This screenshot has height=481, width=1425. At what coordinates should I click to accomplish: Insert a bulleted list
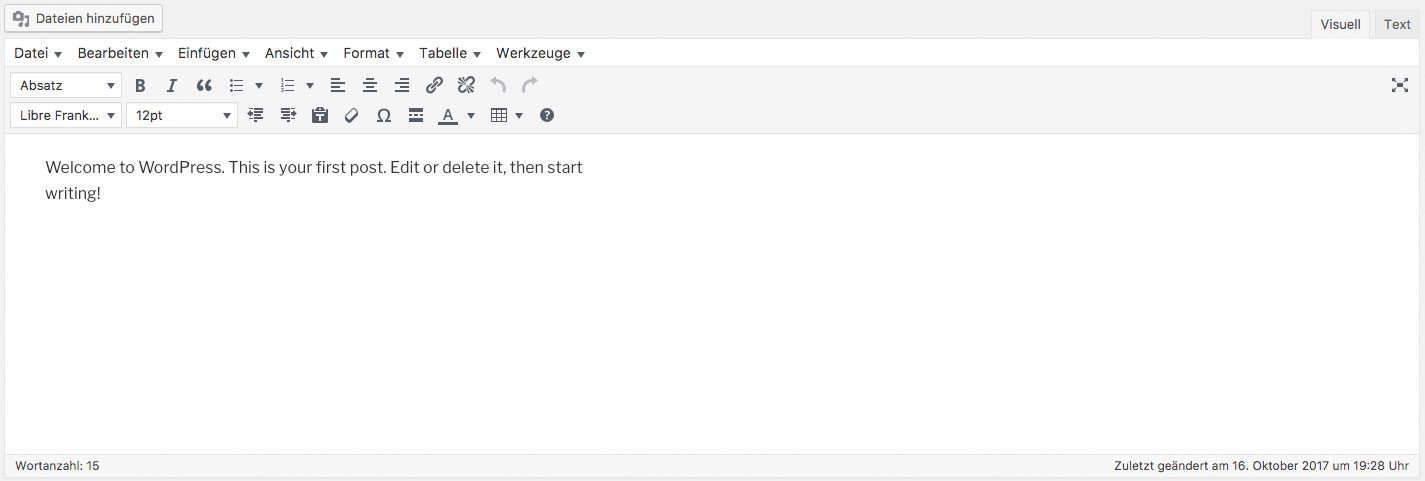coord(237,85)
